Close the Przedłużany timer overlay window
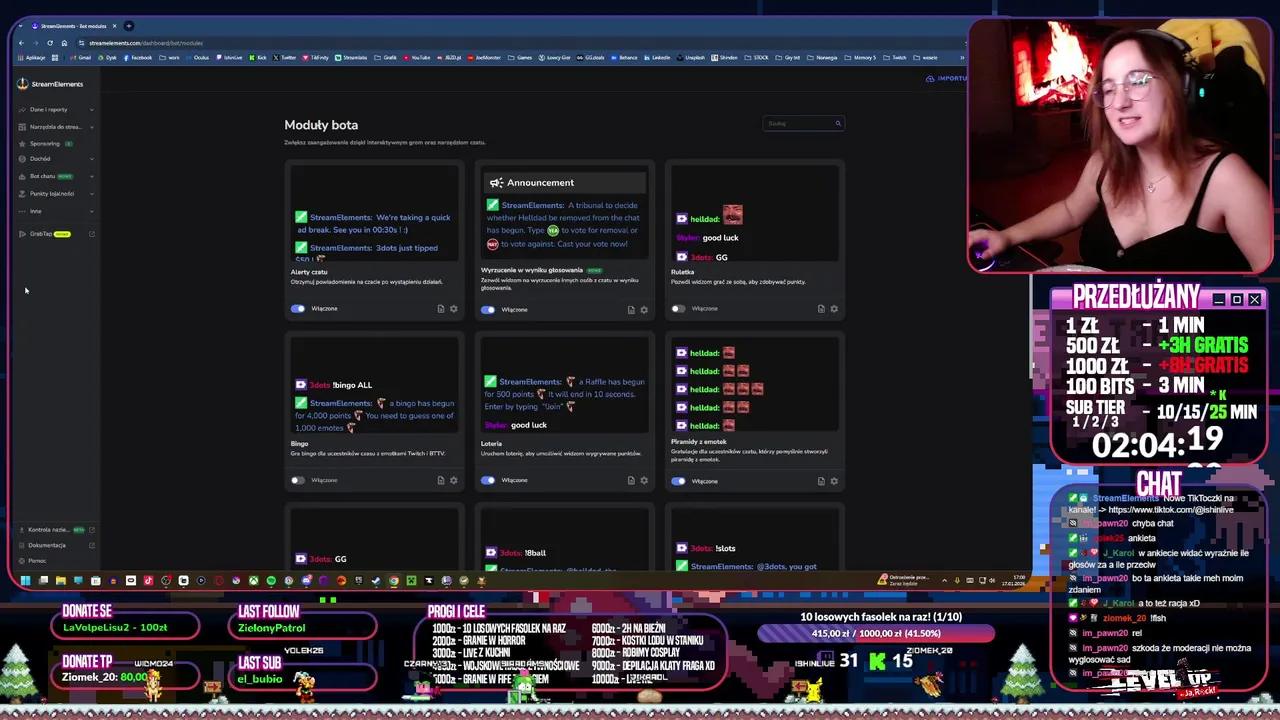The height and width of the screenshot is (720, 1280). [1254, 300]
